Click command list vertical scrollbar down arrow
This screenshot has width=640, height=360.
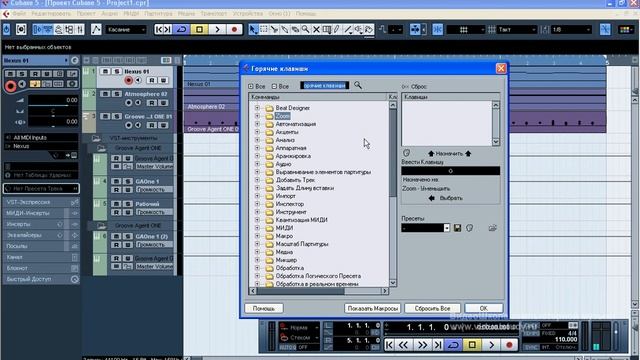(393, 283)
